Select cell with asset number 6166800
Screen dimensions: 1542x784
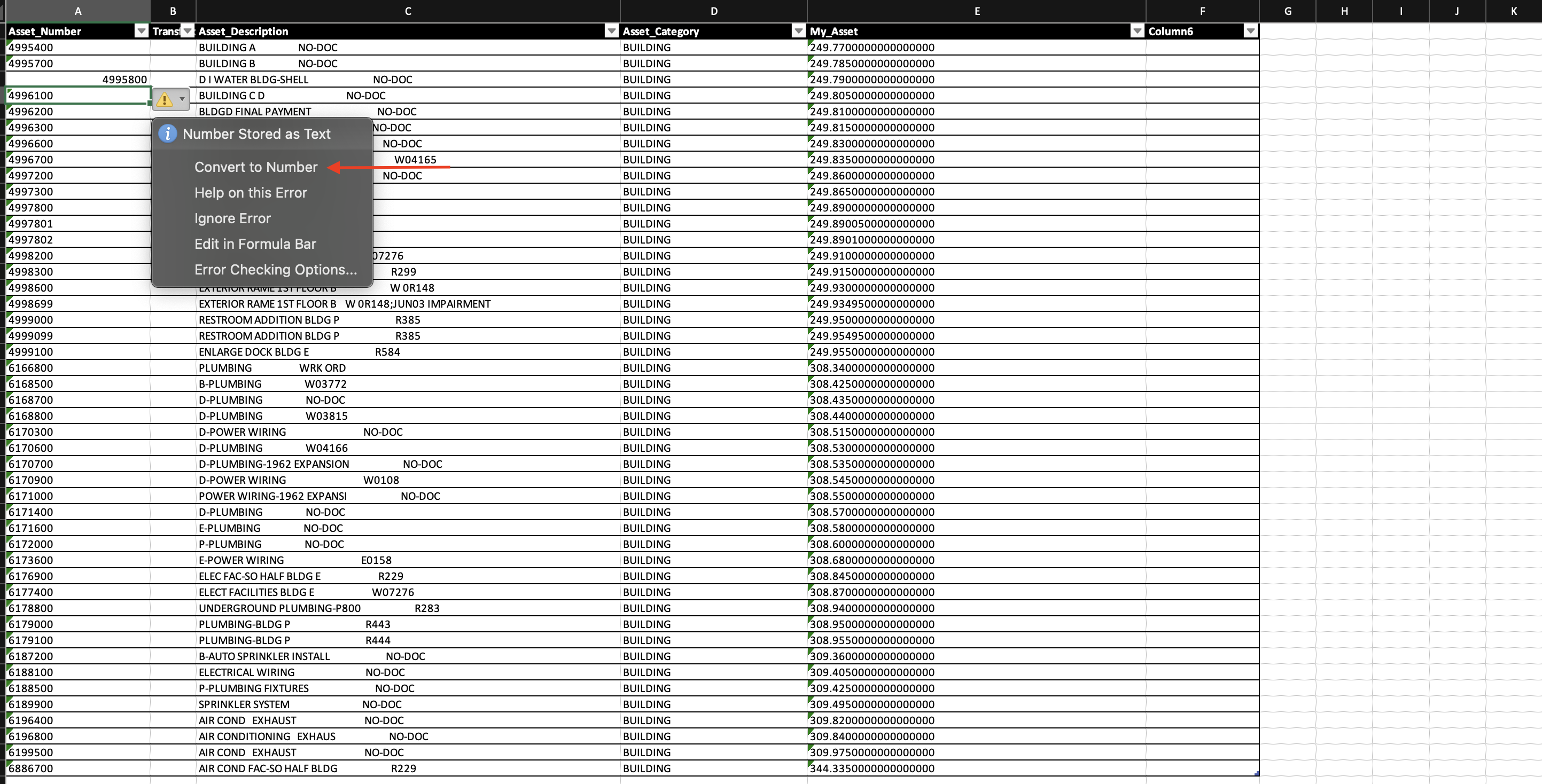pyautogui.click(x=78, y=368)
